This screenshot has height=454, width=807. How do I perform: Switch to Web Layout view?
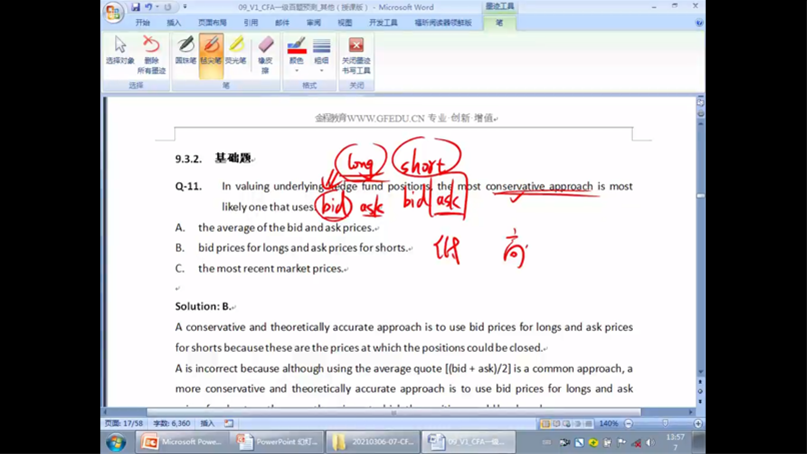coord(567,424)
